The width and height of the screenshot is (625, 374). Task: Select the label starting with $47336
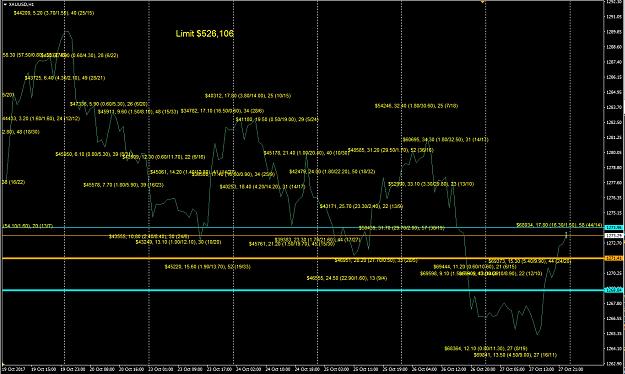click(109, 104)
